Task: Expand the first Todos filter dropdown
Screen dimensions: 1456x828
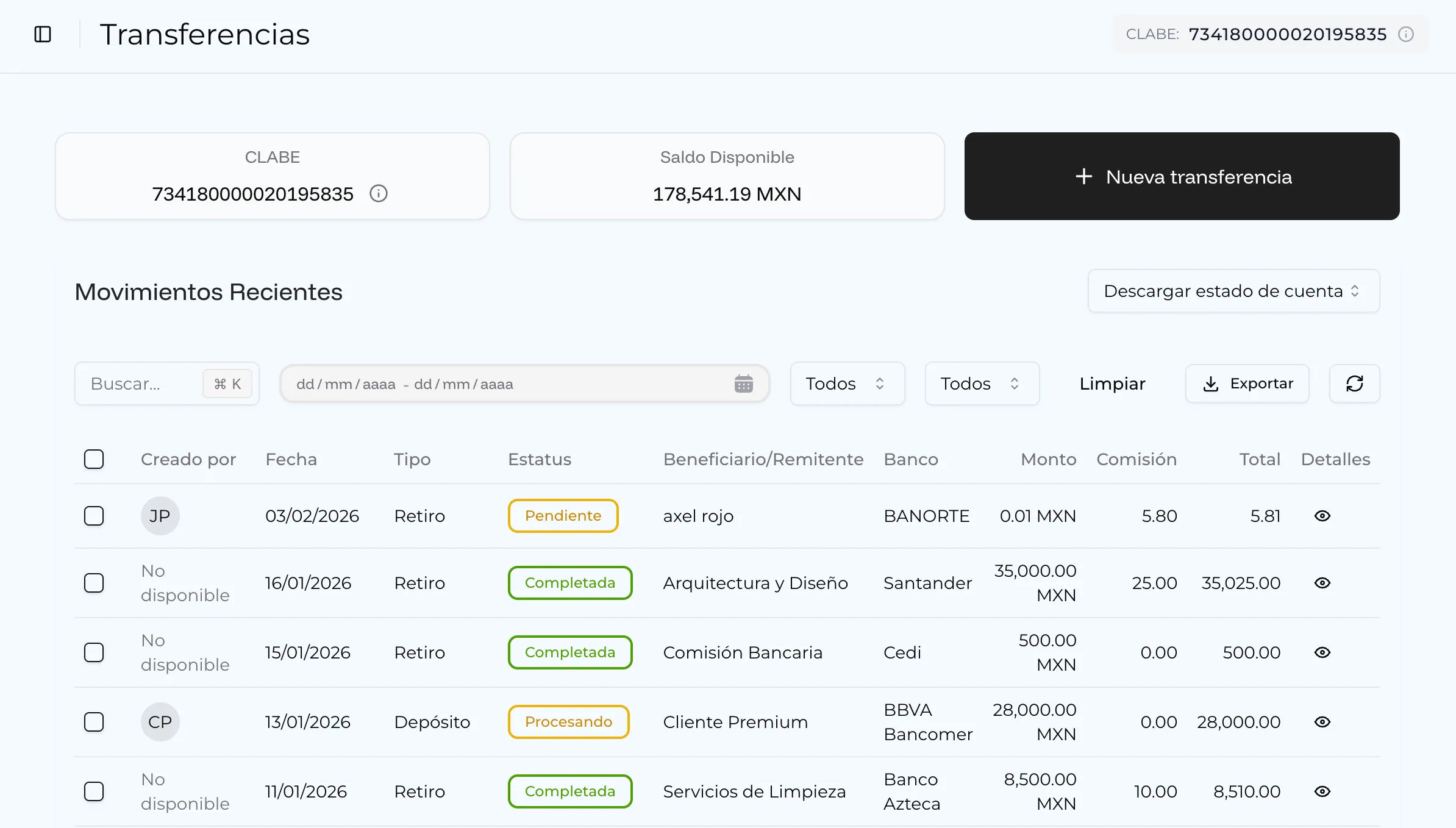Action: pos(847,384)
